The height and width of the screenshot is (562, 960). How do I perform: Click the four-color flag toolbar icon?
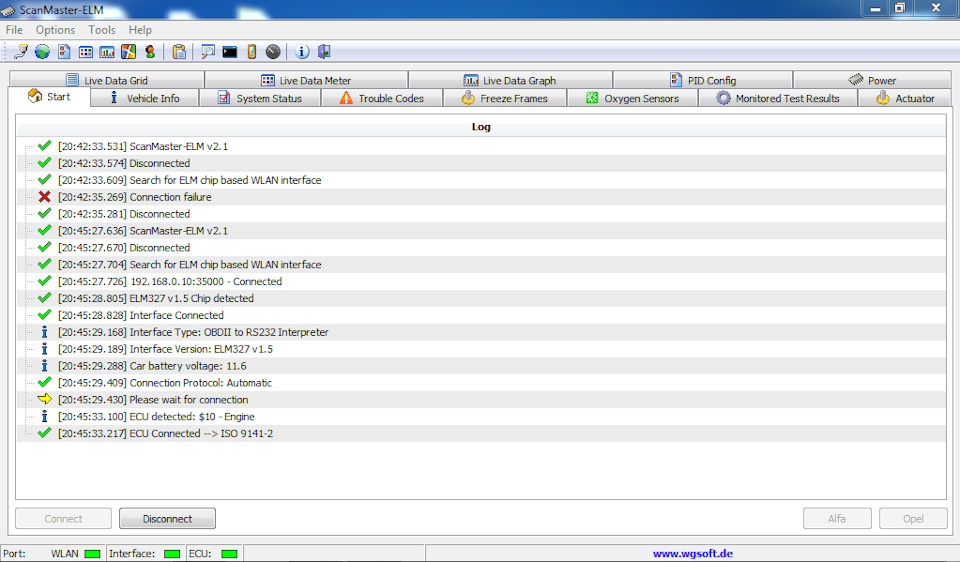[129, 52]
